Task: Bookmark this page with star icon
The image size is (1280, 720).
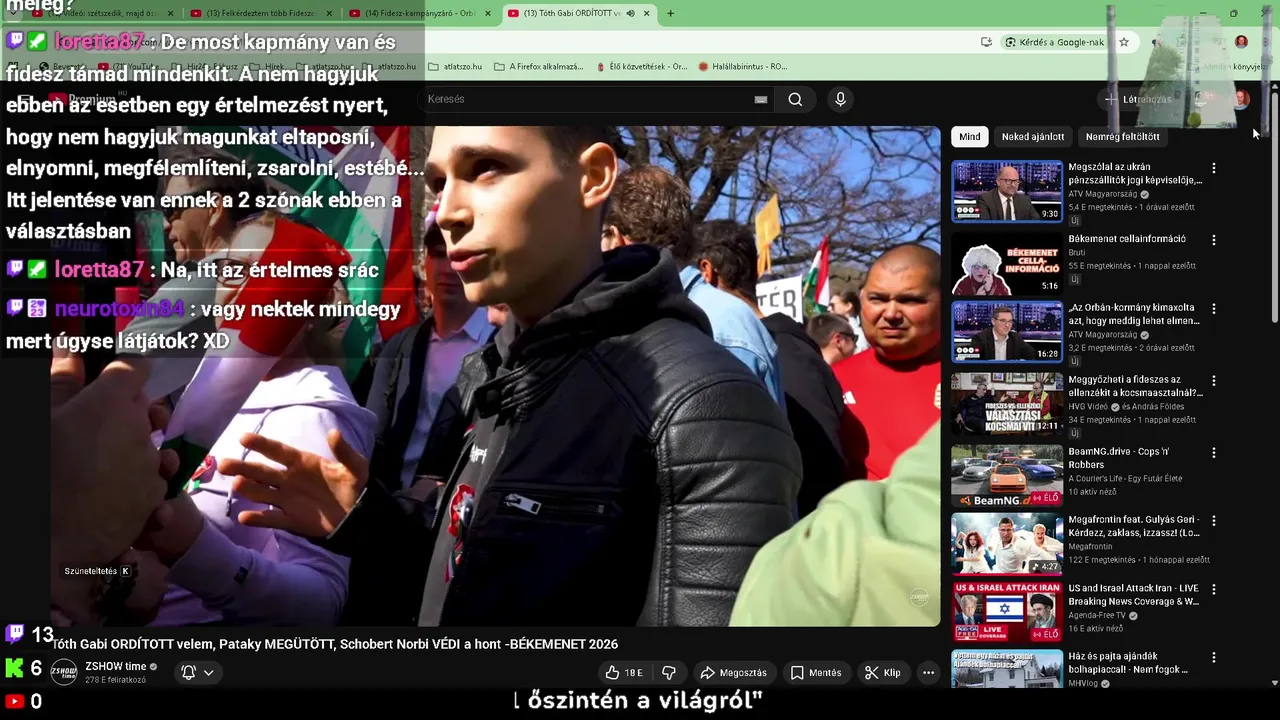Action: pos(1124,42)
